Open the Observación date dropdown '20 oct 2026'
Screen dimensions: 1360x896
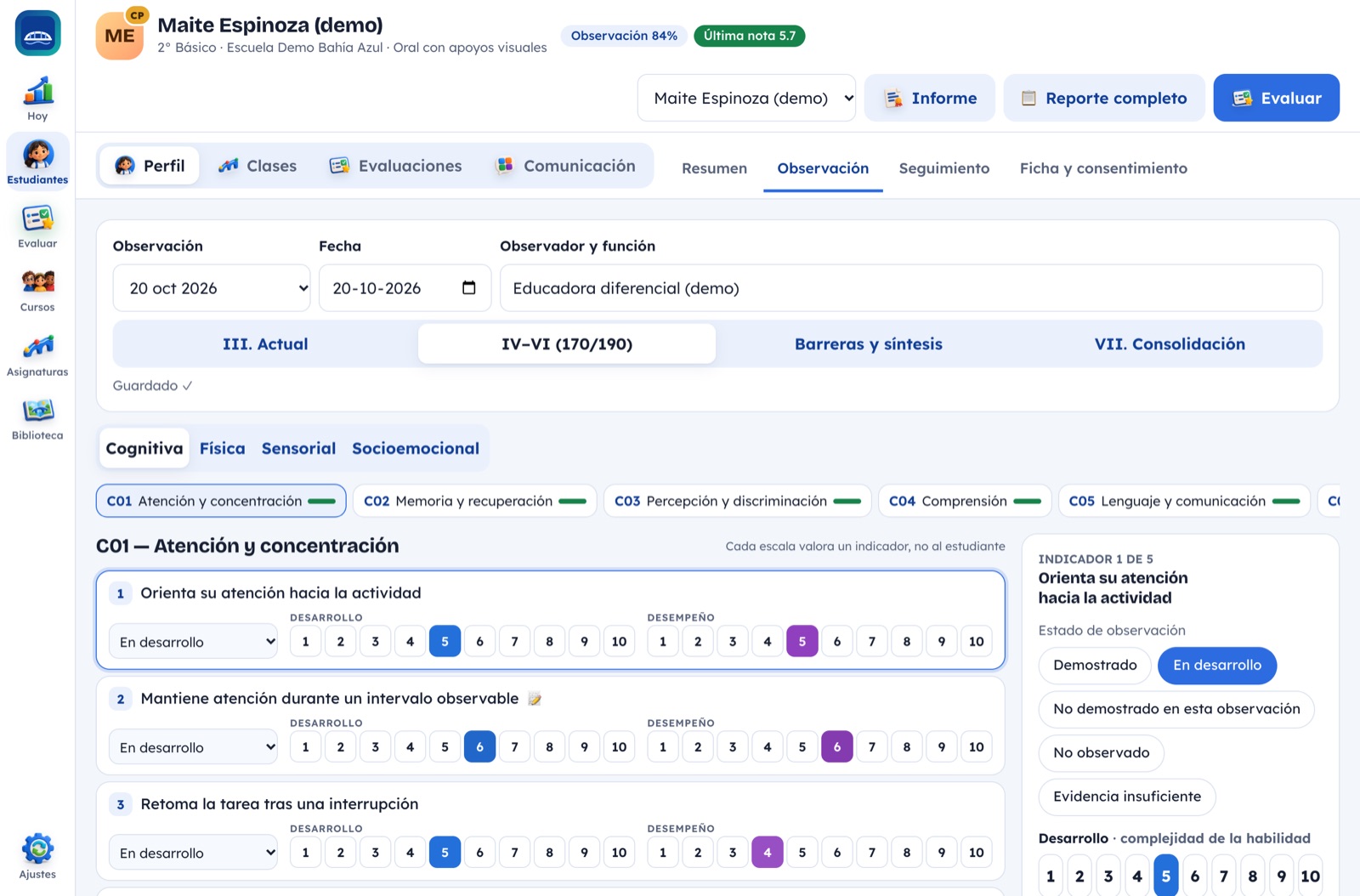pyautogui.click(x=212, y=288)
